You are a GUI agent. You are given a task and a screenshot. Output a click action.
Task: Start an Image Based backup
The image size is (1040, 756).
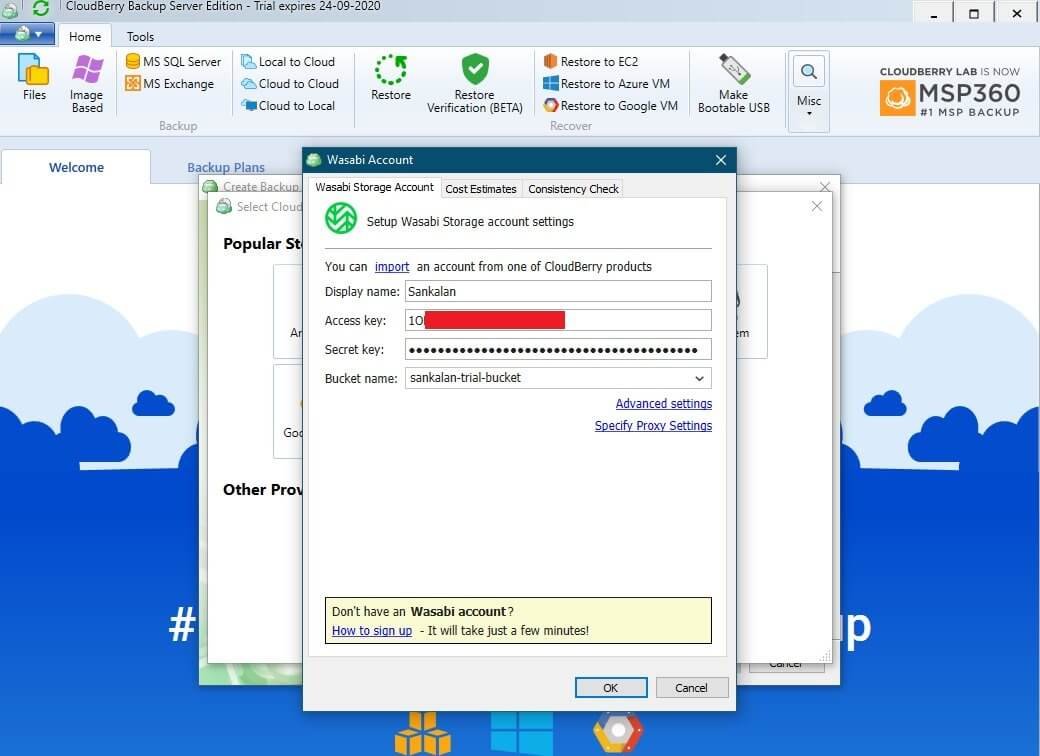tap(87, 84)
